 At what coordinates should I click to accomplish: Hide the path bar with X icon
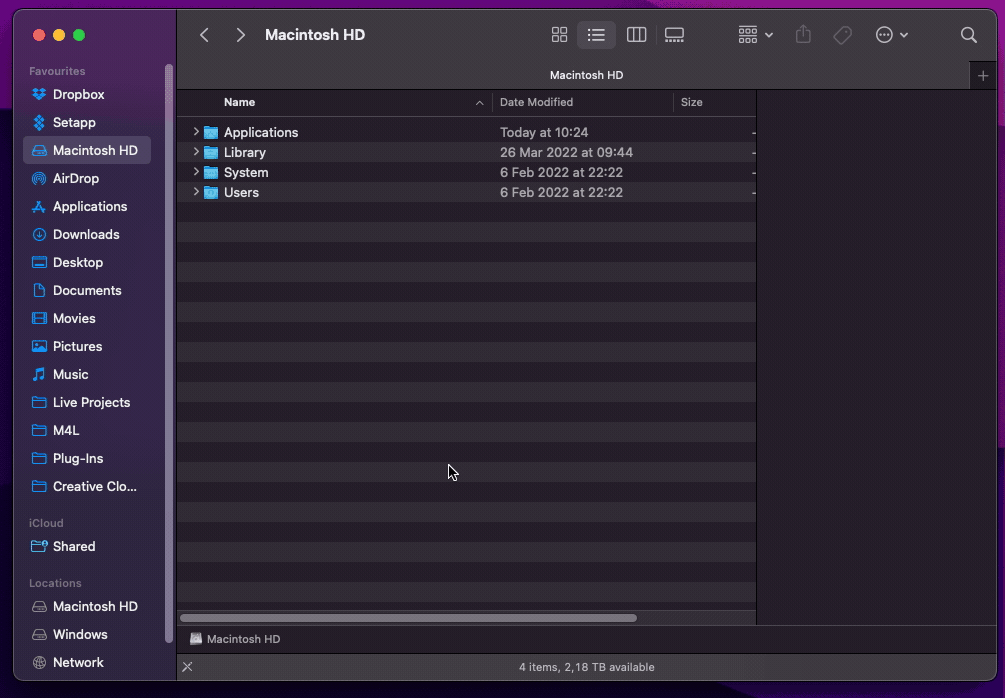pos(187,667)
